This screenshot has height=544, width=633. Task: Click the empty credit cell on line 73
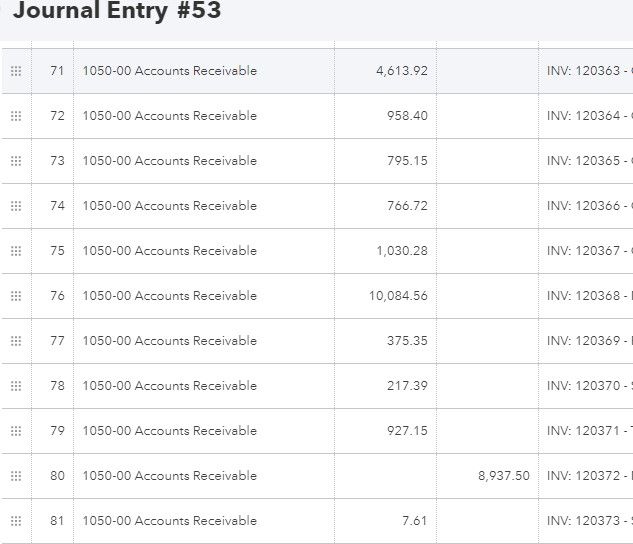coord(488,161)
